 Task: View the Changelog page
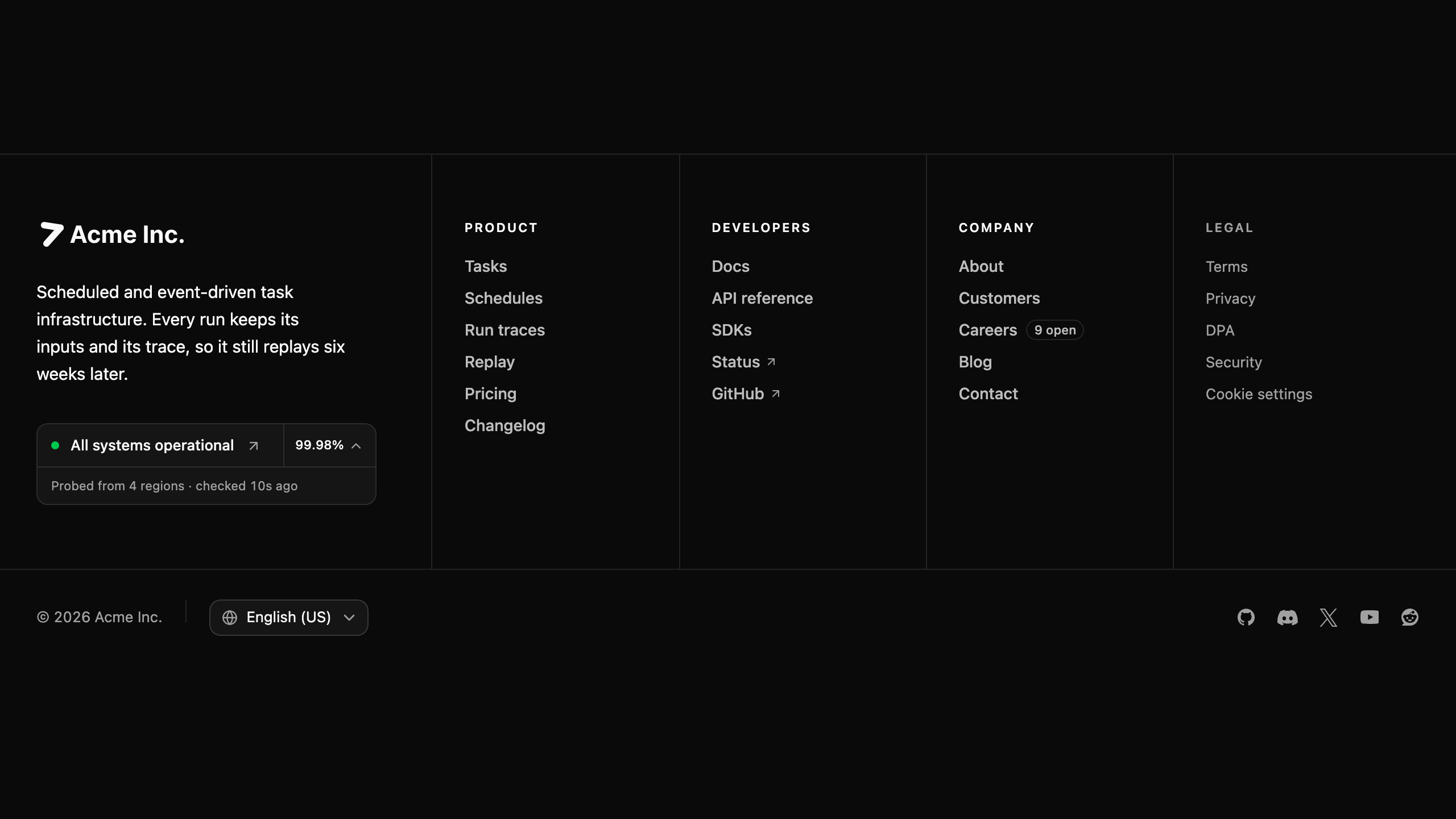[x=504, y=425]
